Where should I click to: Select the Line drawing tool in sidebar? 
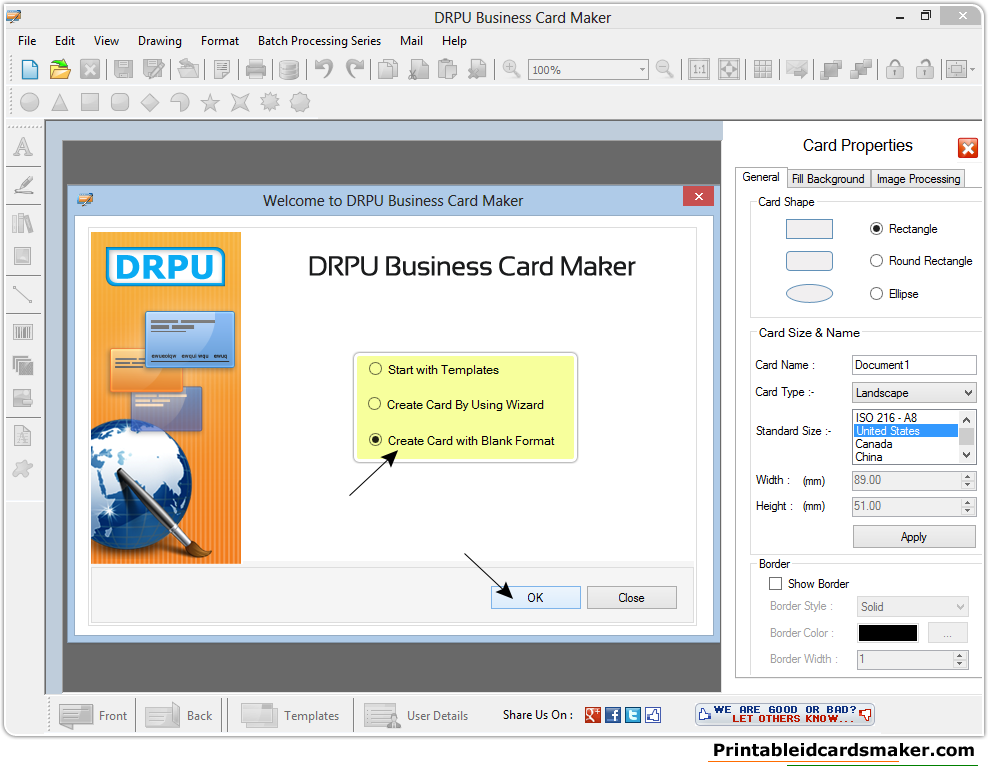[23, 295]
